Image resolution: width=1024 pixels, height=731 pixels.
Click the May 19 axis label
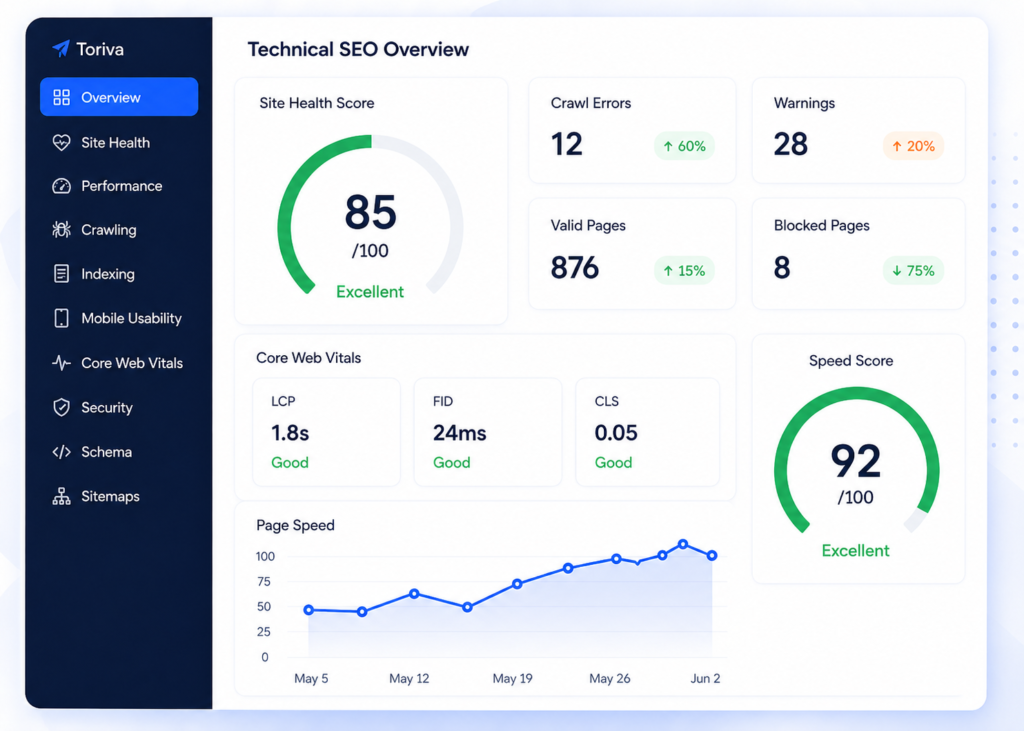click(513, 679)
